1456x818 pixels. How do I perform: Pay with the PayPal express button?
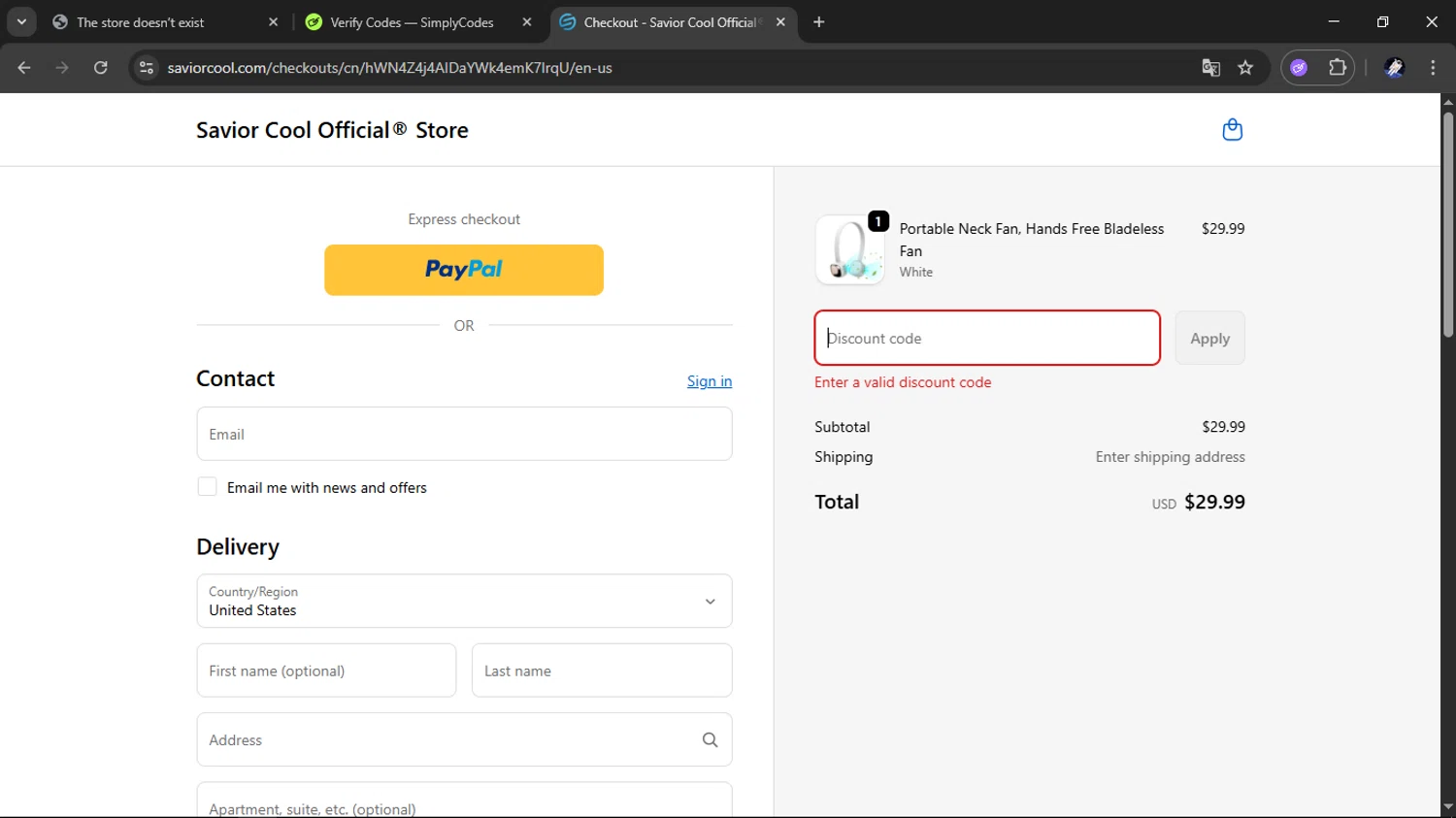pos(464,270)
